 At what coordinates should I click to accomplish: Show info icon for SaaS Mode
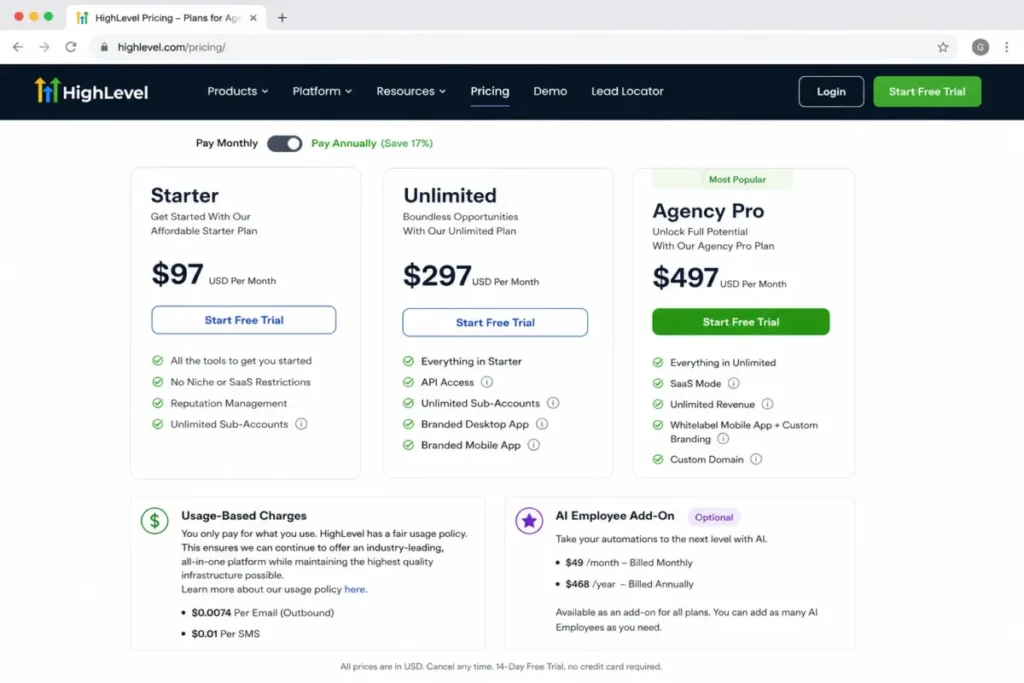[x=734, y=383]
